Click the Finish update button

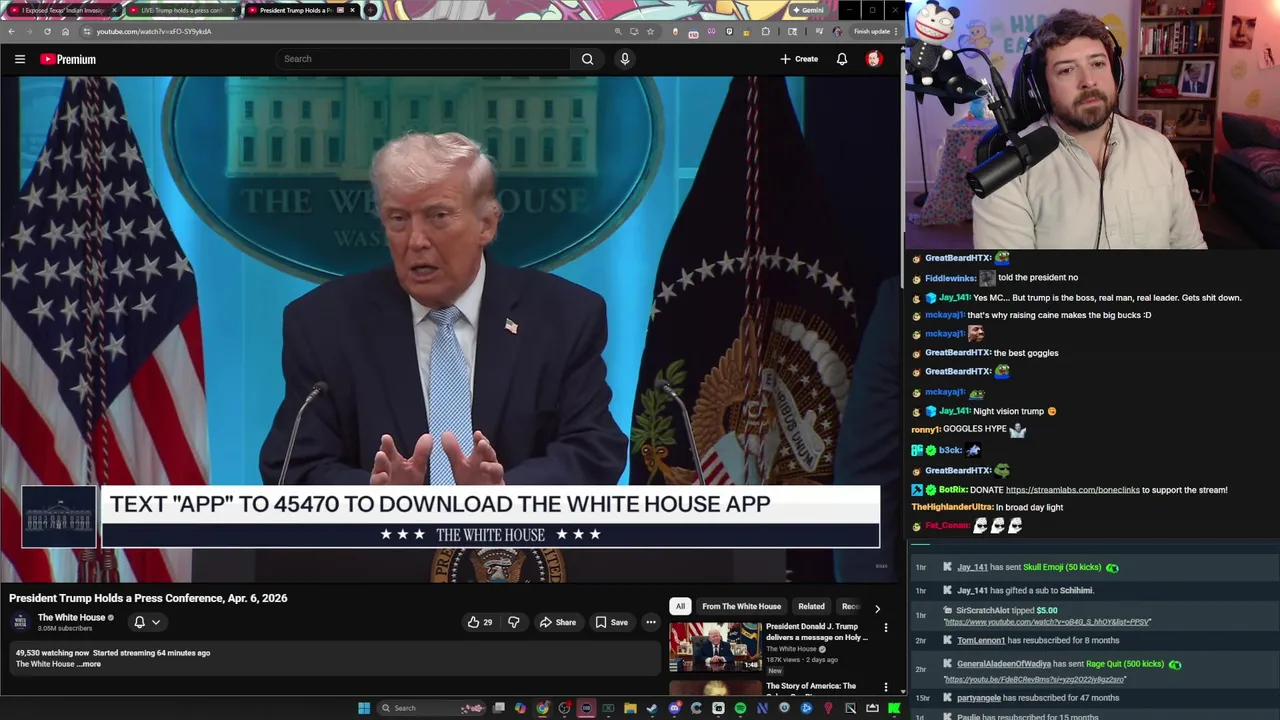(872, 31)
